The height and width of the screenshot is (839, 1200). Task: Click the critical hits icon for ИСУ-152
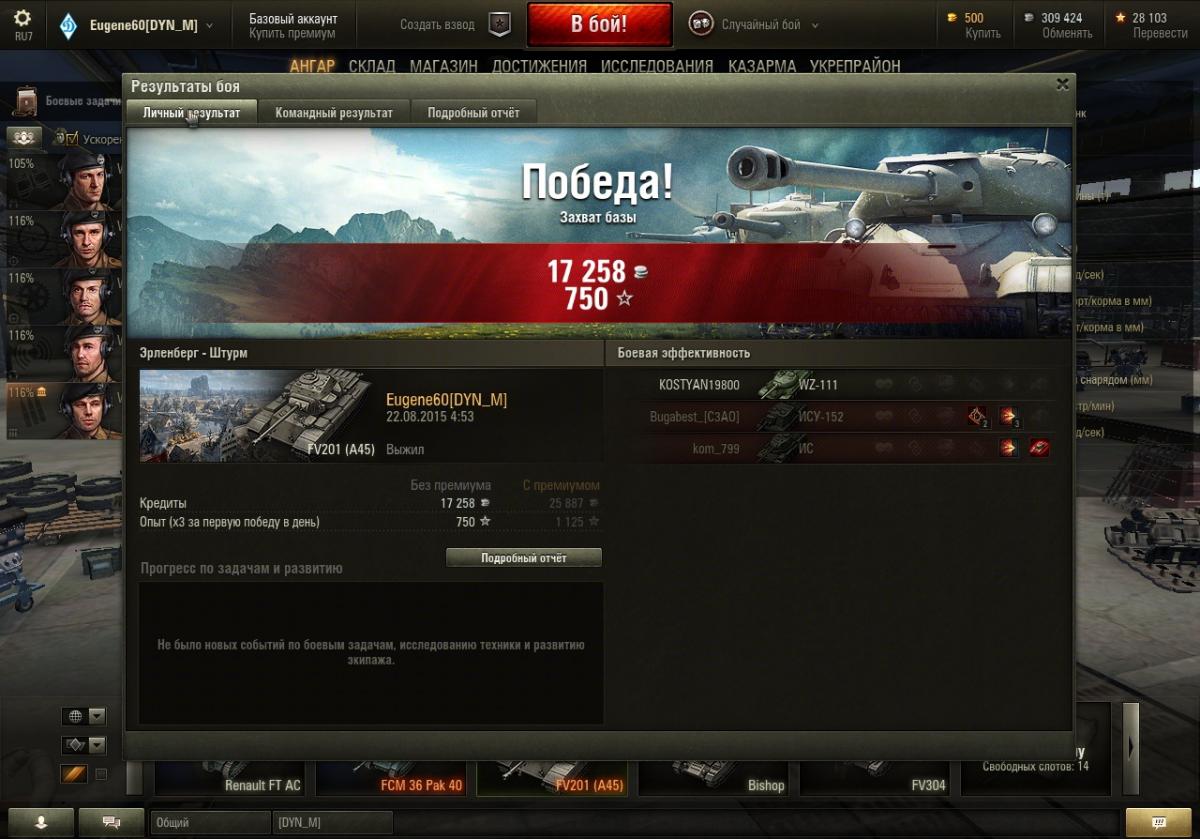[x=977, y=416]
